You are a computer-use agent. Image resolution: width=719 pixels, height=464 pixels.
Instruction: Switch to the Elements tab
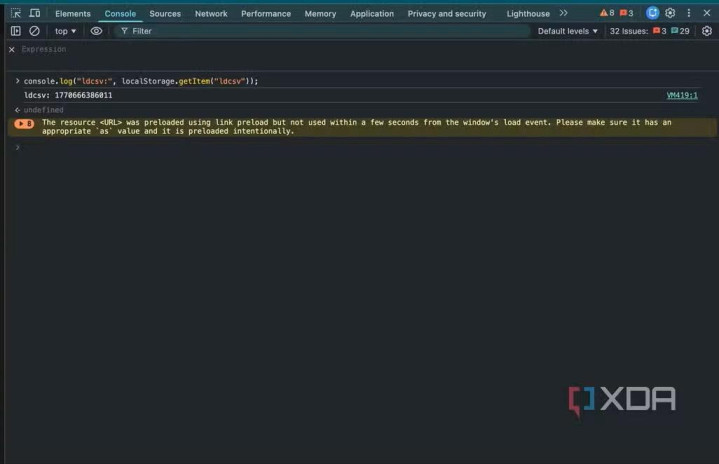tap(73, 14)
